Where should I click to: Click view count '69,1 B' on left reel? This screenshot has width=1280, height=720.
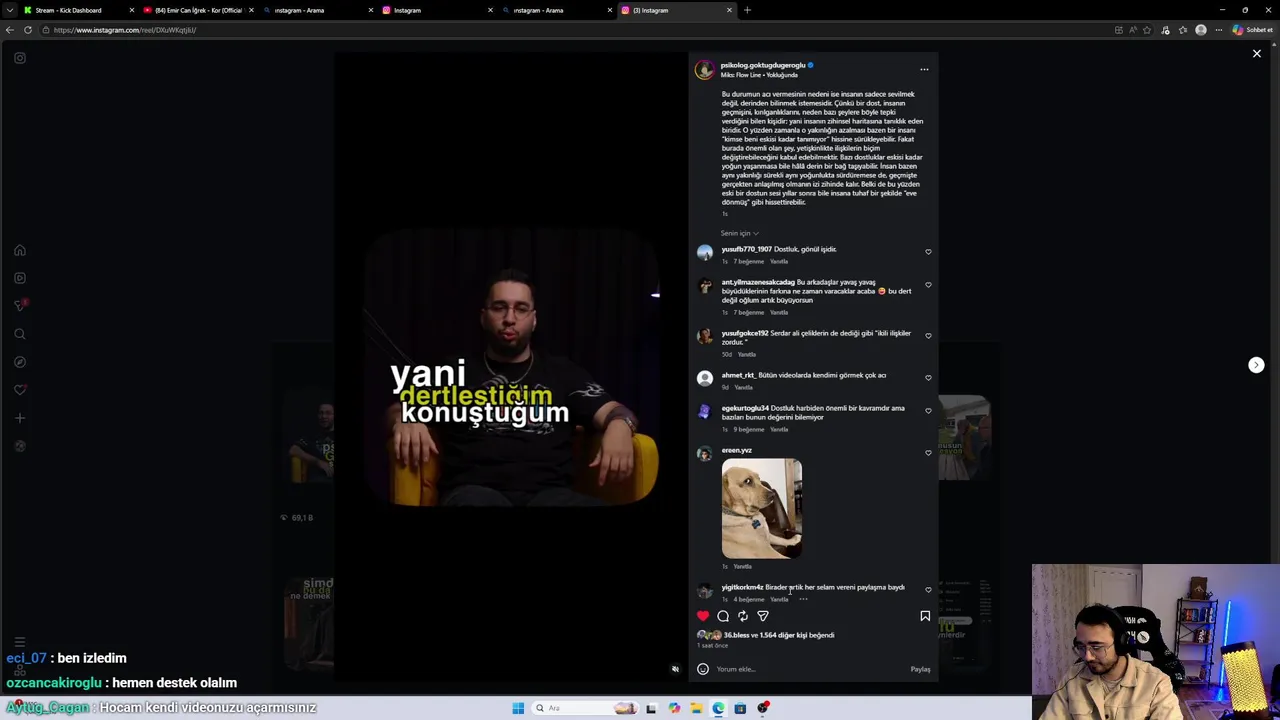pos(297,518)
